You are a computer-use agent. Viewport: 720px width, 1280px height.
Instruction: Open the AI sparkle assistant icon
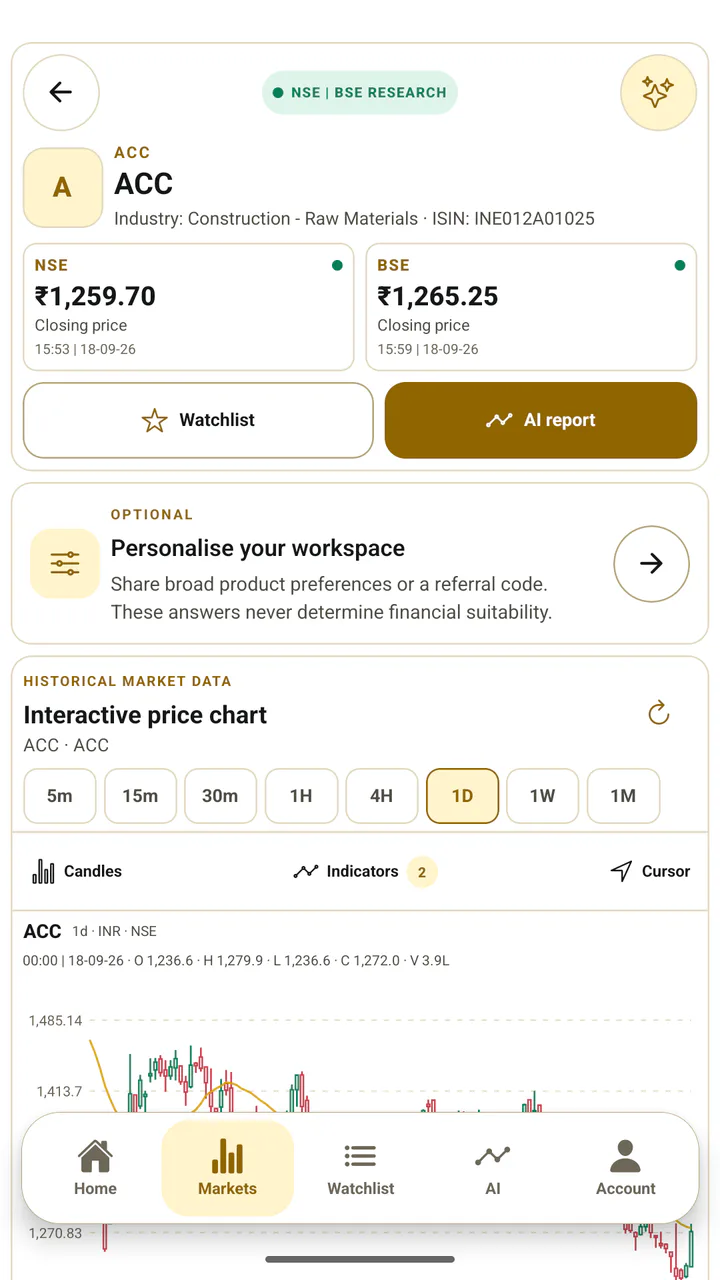[x=658, y=93]
